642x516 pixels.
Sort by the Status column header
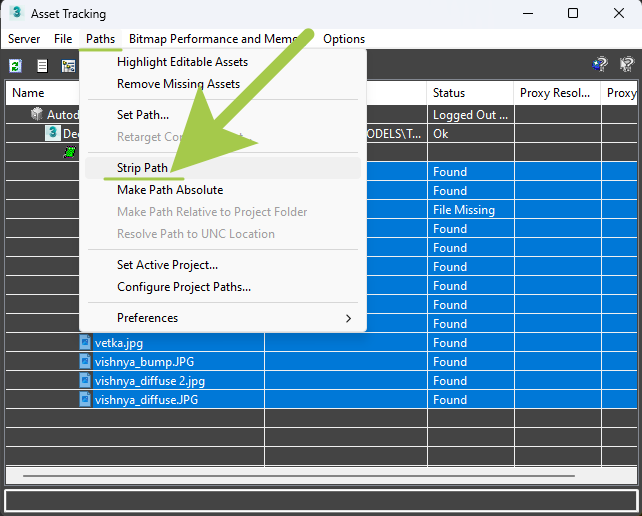(470, 93)
